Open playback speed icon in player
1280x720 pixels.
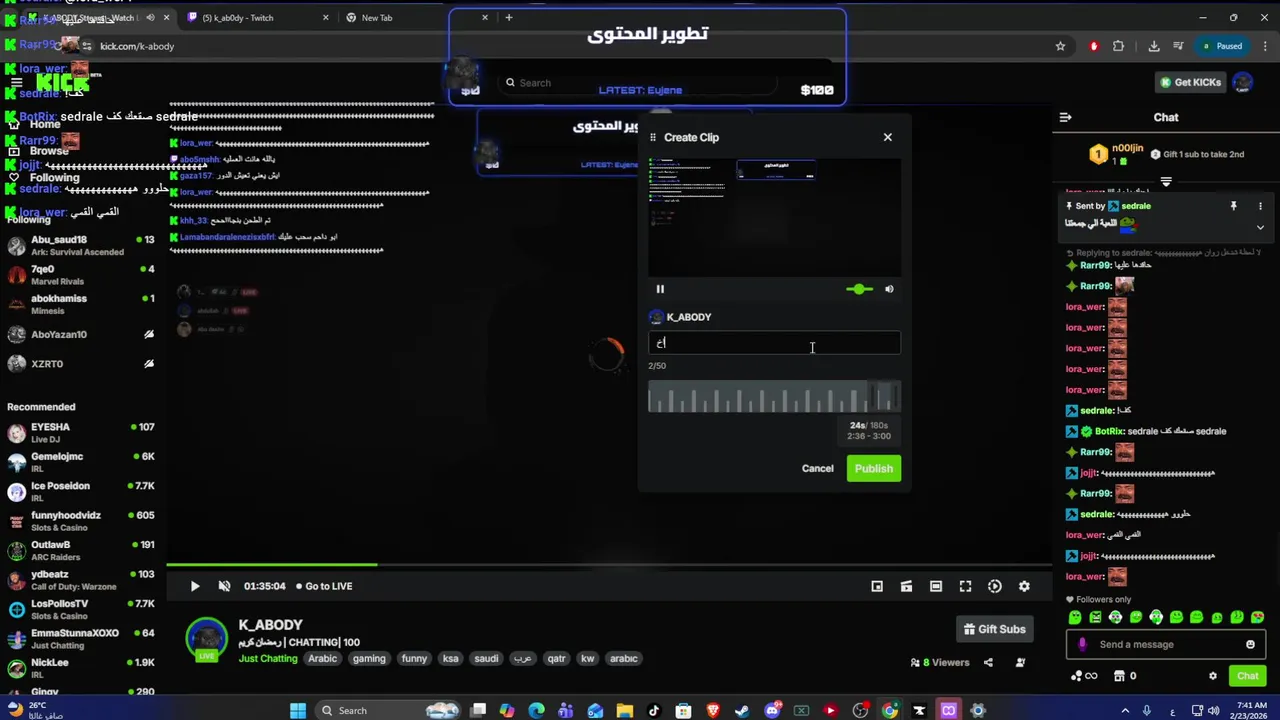tap(995, 586)
